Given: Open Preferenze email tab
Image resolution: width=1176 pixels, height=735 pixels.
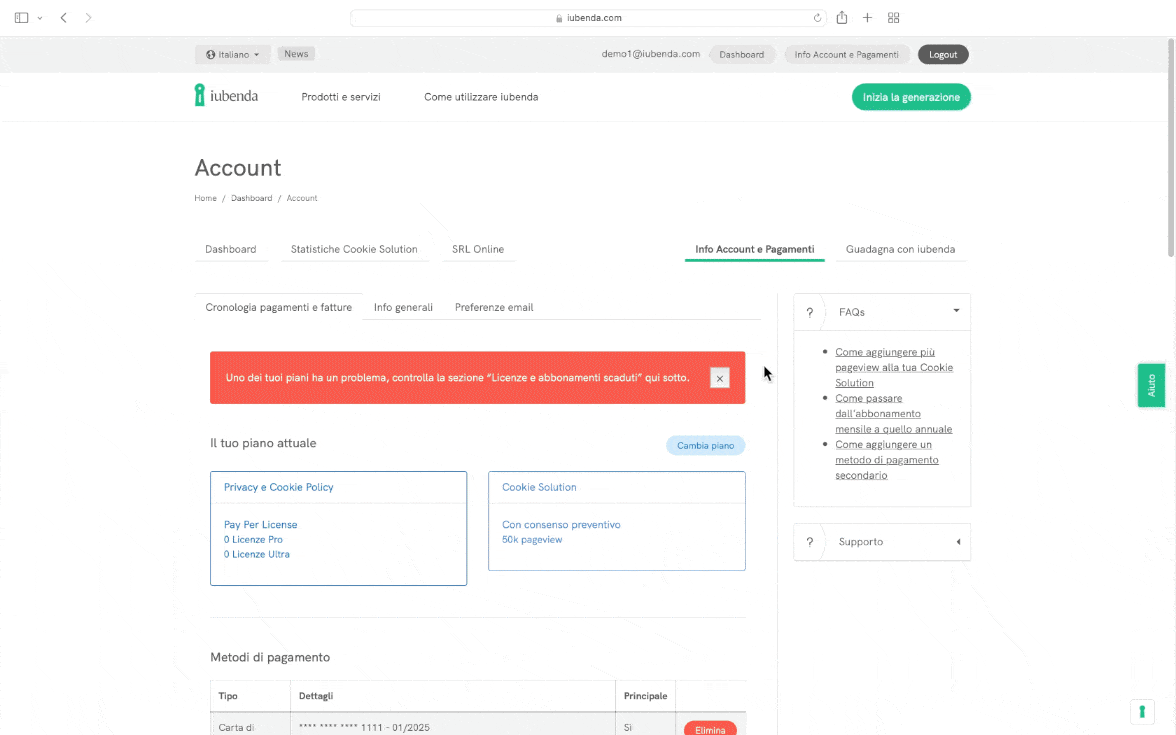Looking at the screenshot, I should (x=494, y=307).
